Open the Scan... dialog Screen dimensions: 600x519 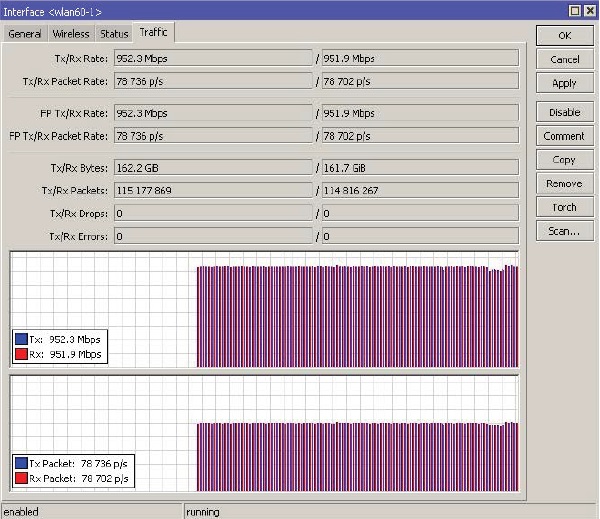coord(564,232)
